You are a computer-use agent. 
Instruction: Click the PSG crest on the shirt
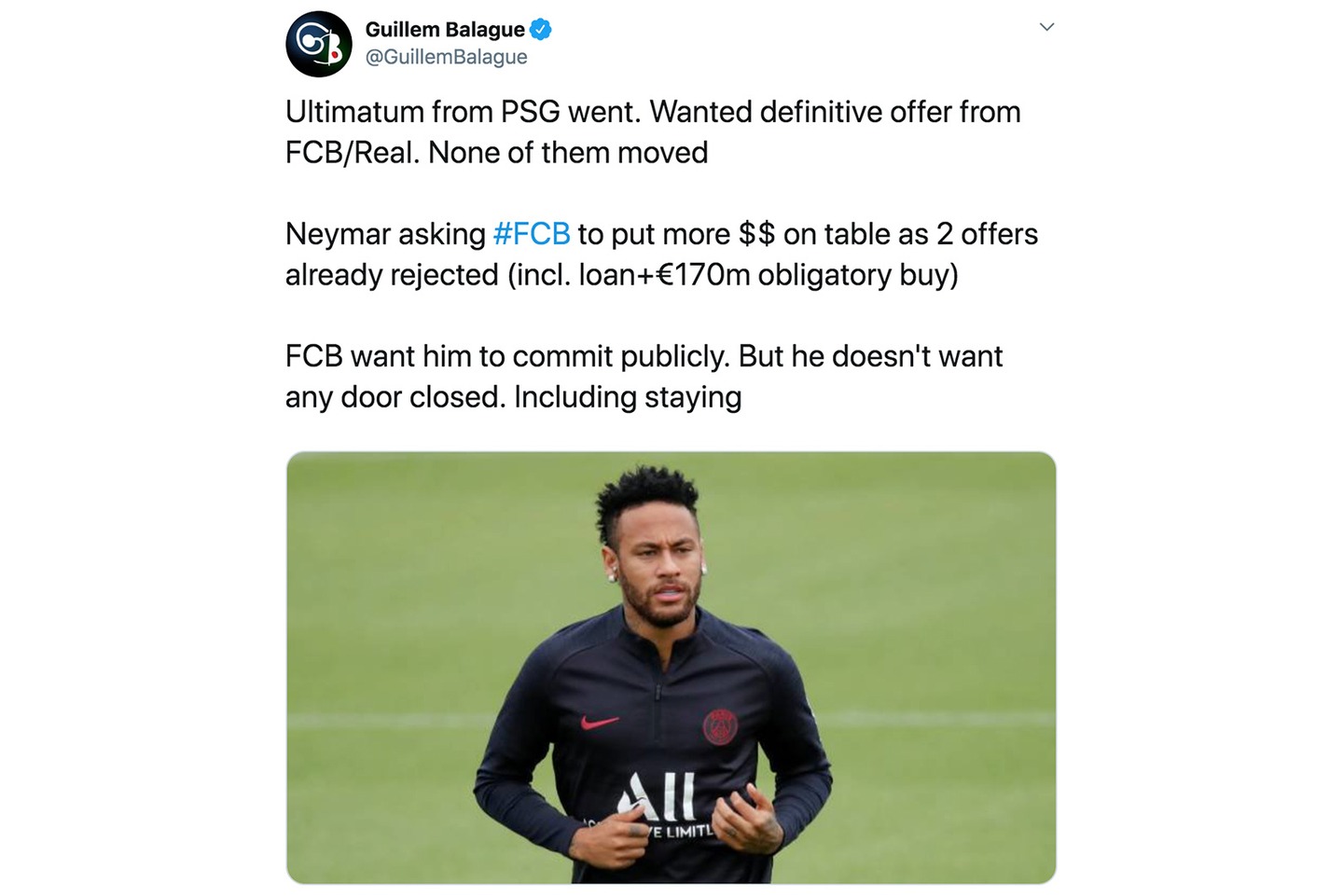(x=720, y=726)
